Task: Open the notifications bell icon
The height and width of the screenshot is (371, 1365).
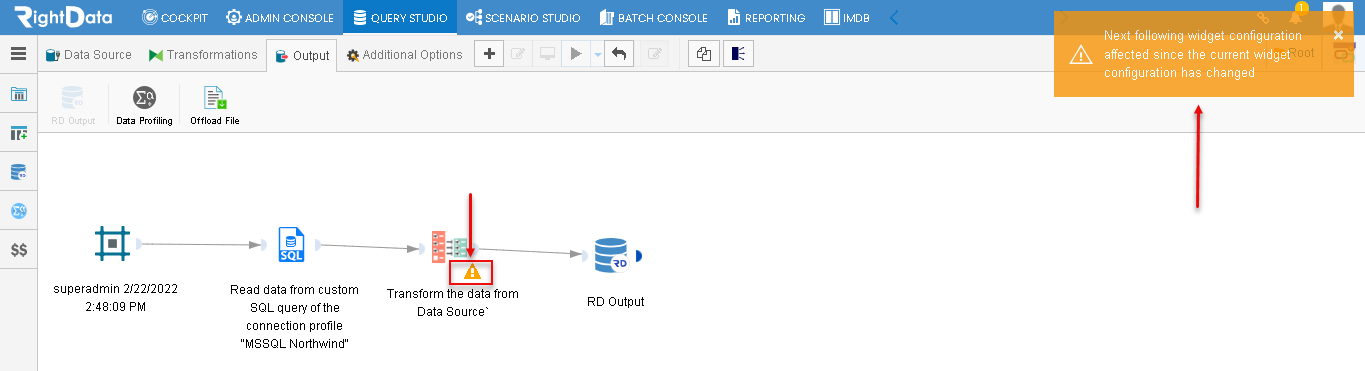Action: click(x=1296, y=18)
